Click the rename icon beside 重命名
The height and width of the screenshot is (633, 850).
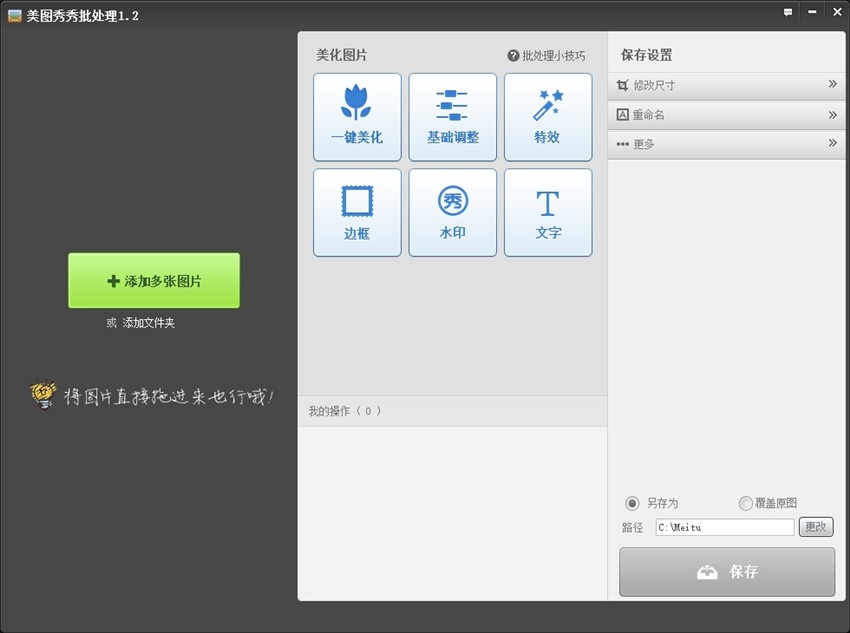pyautogui.click(x=624, y=114)
